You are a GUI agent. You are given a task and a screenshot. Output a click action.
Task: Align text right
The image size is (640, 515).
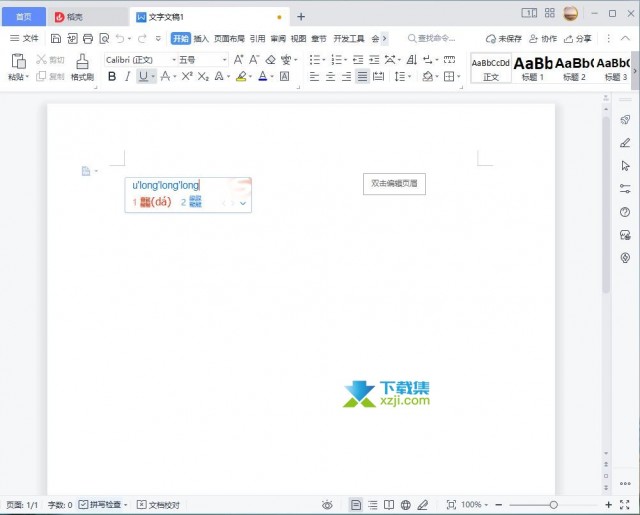click(x=346, y=76)
